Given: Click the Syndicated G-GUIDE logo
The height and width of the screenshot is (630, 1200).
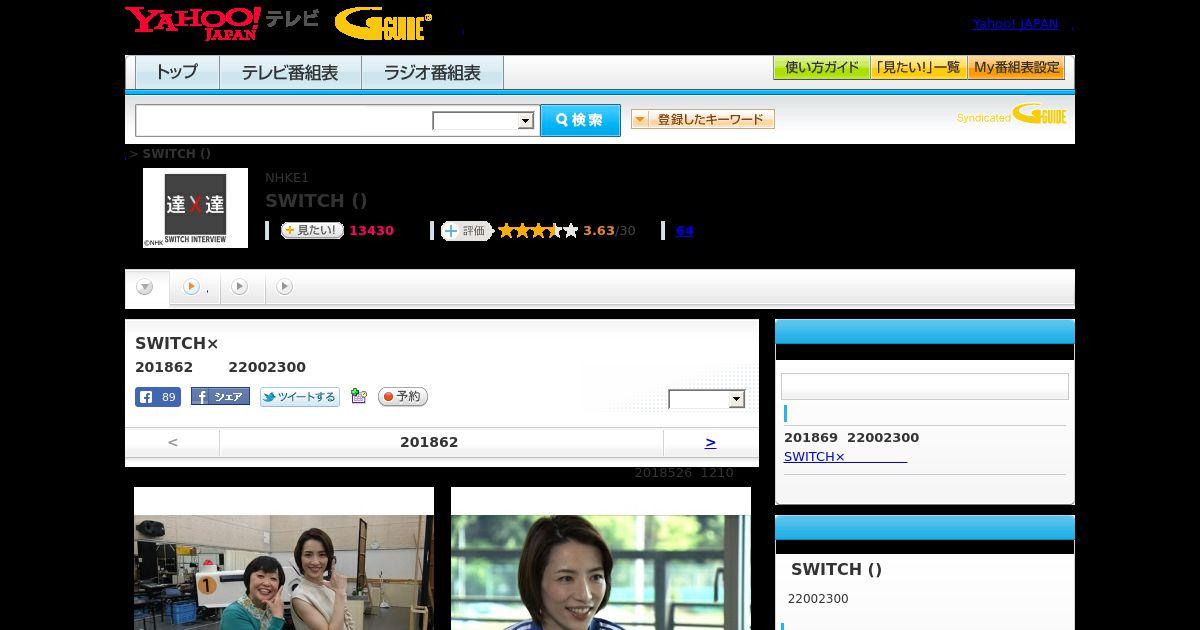Looking at the screenshot, I should (x=1011, y=114).
